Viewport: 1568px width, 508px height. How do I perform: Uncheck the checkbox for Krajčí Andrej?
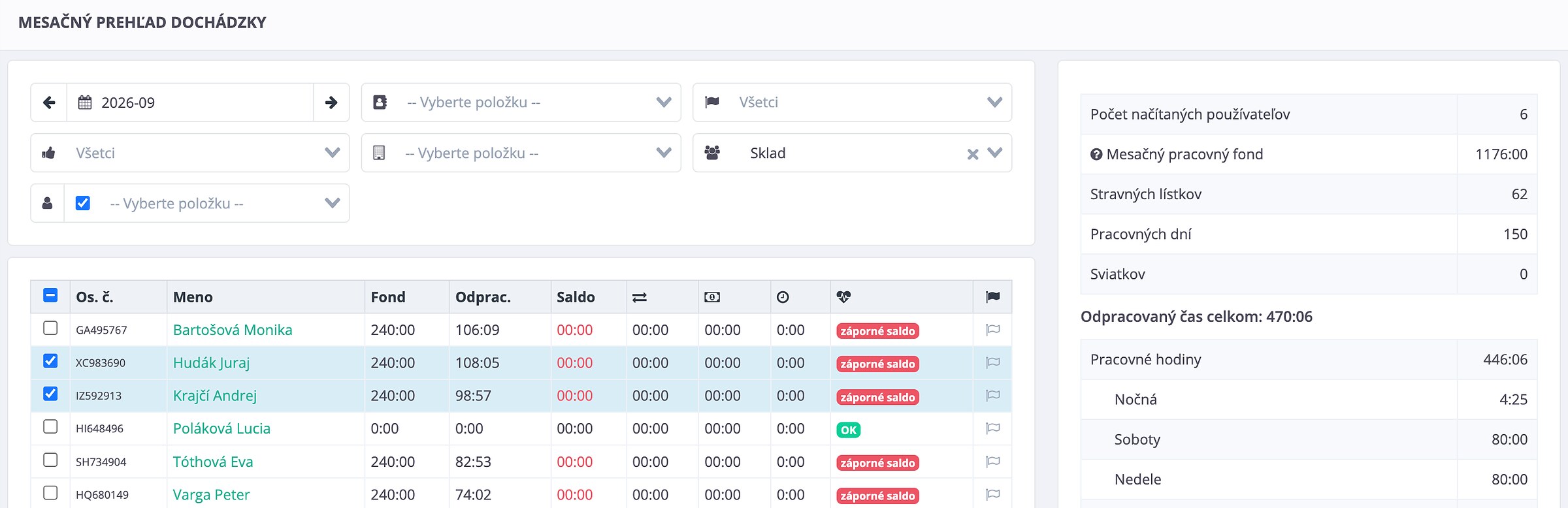point(50,394)
